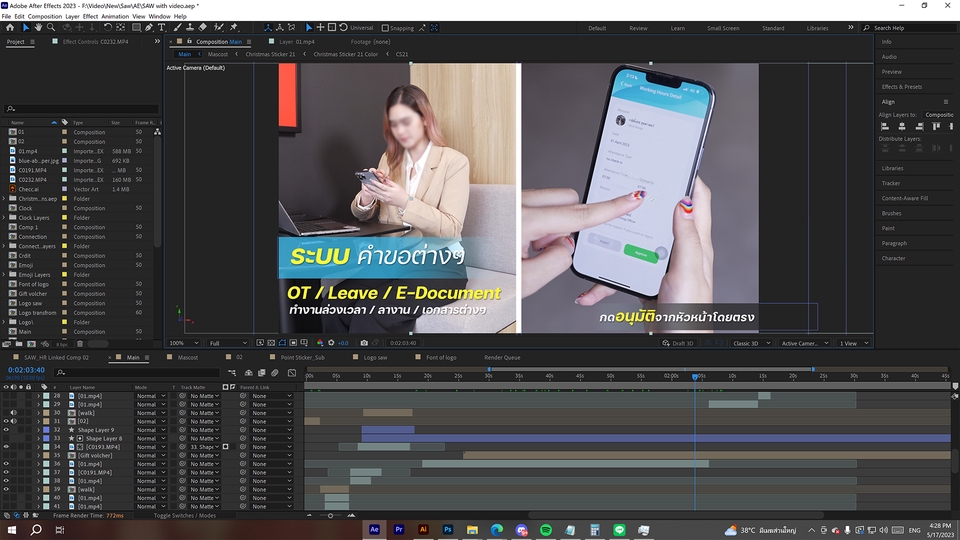
Task: Open the composition flowchart icon in timeline
Action: click(231, 373)
